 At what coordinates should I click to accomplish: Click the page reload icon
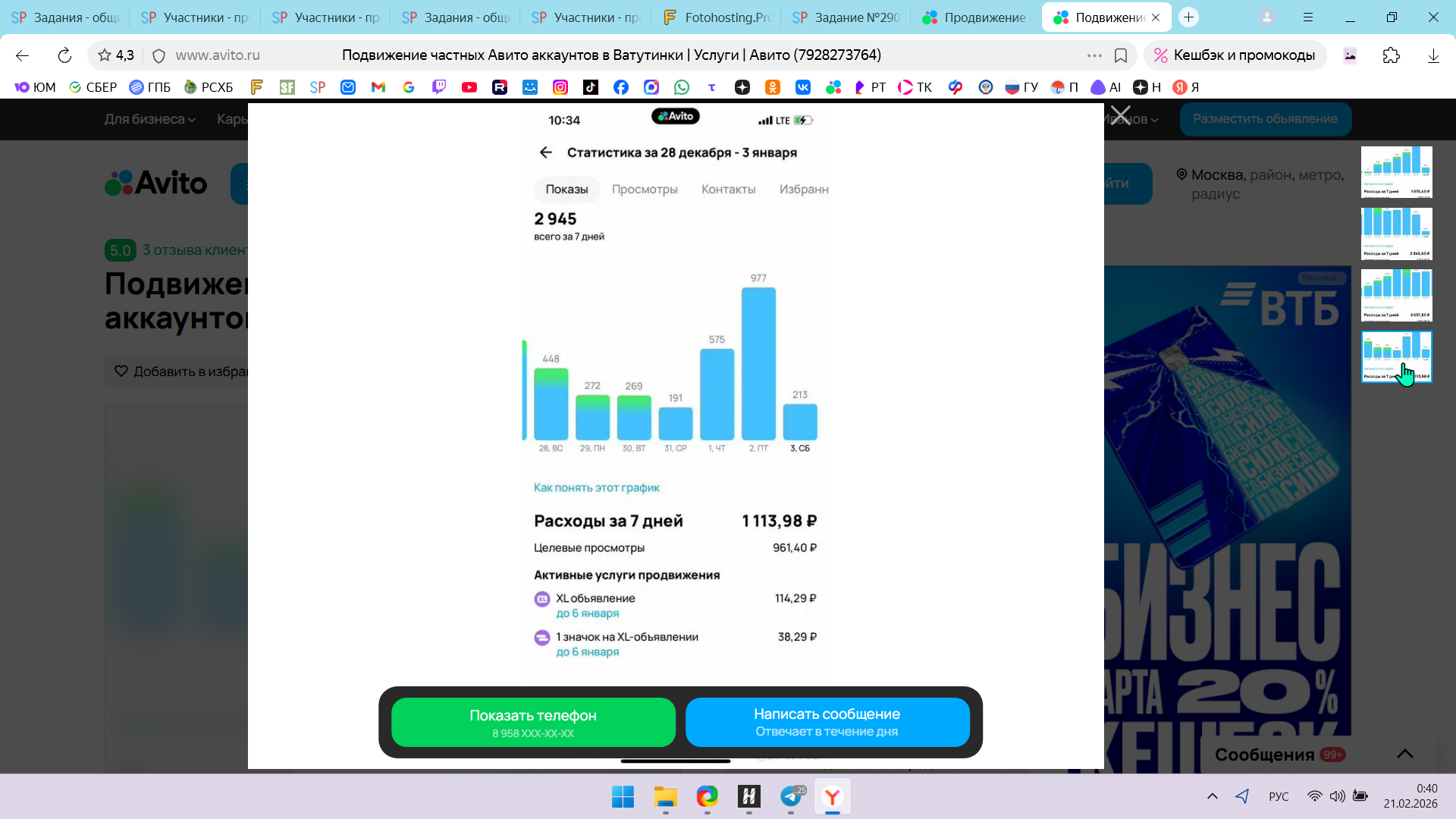coord(64,55)
